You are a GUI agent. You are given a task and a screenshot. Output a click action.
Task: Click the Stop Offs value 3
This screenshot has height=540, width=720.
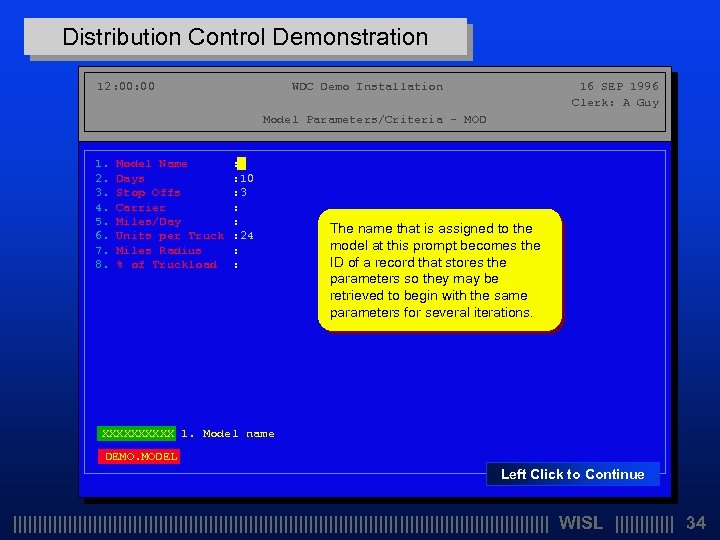pyautogui.click(x=243, y=192)
